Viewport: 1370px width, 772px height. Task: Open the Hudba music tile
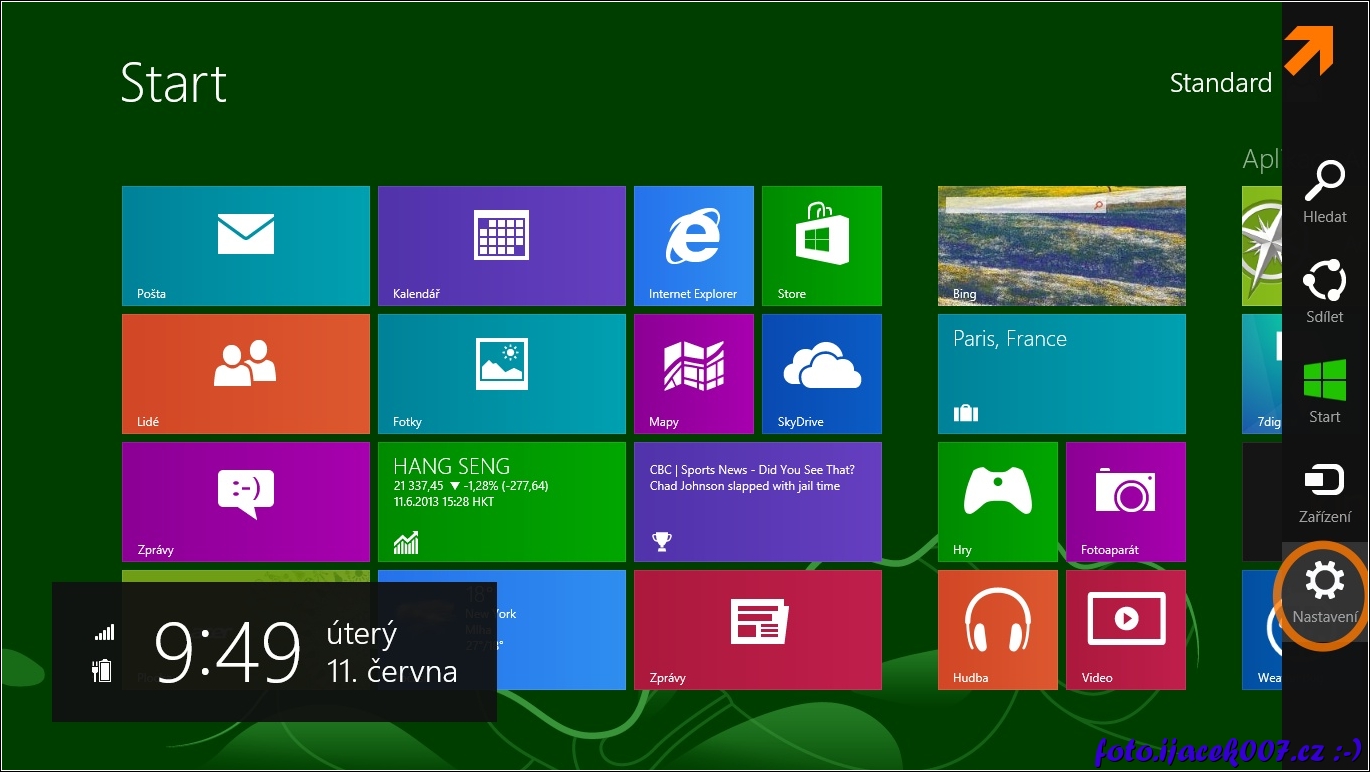(x=997, y=629)
